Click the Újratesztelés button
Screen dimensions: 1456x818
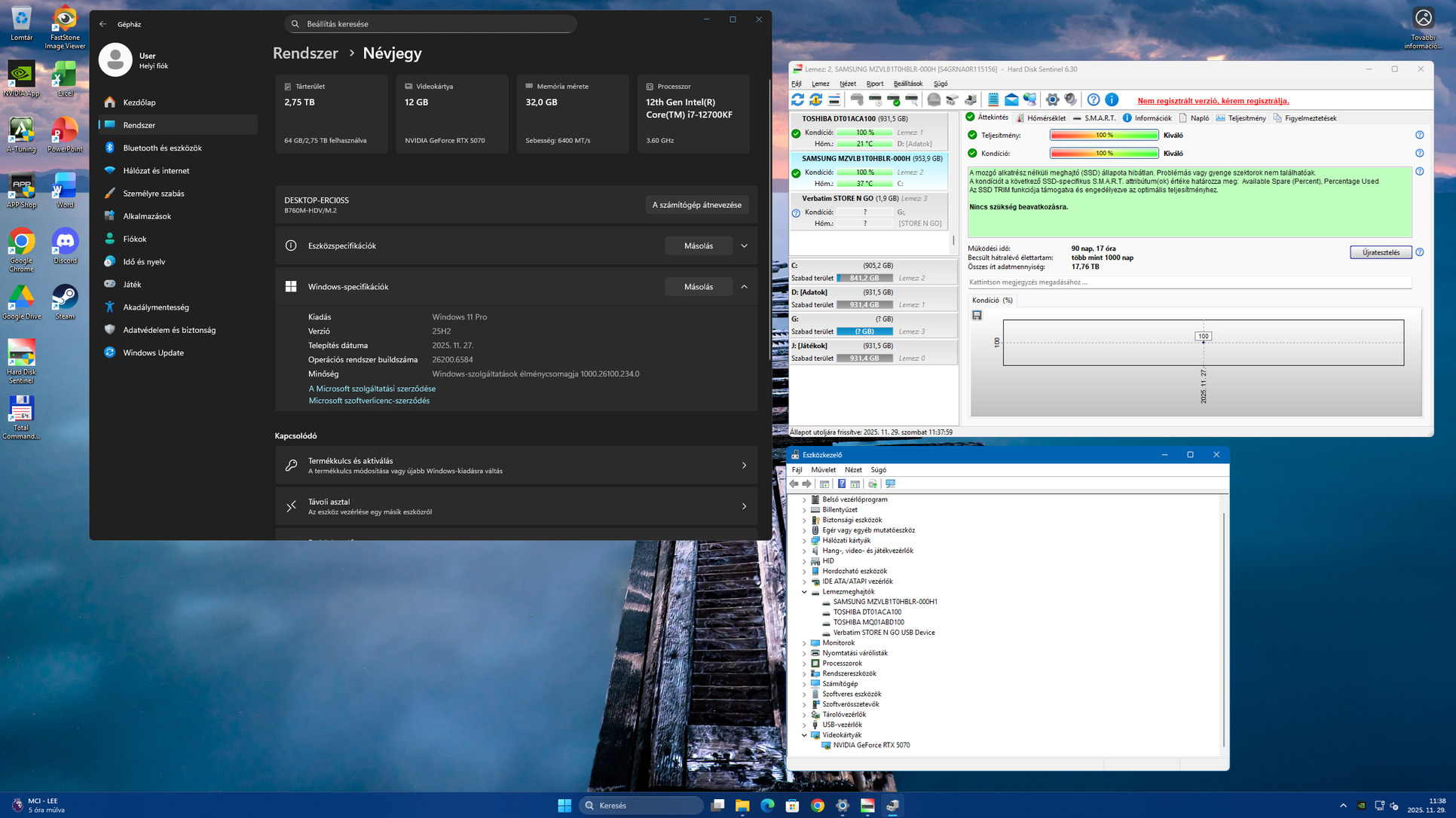tap(1380, 252)
